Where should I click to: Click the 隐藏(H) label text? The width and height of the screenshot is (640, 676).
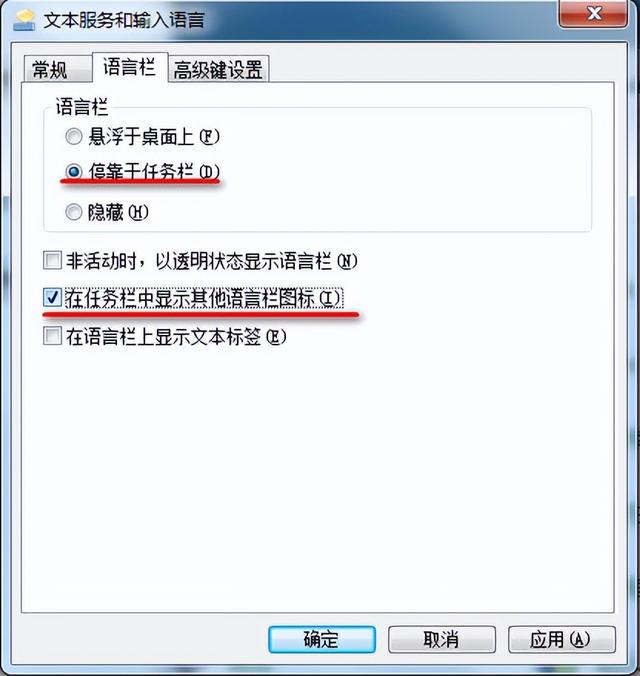(x=118, y=212)
